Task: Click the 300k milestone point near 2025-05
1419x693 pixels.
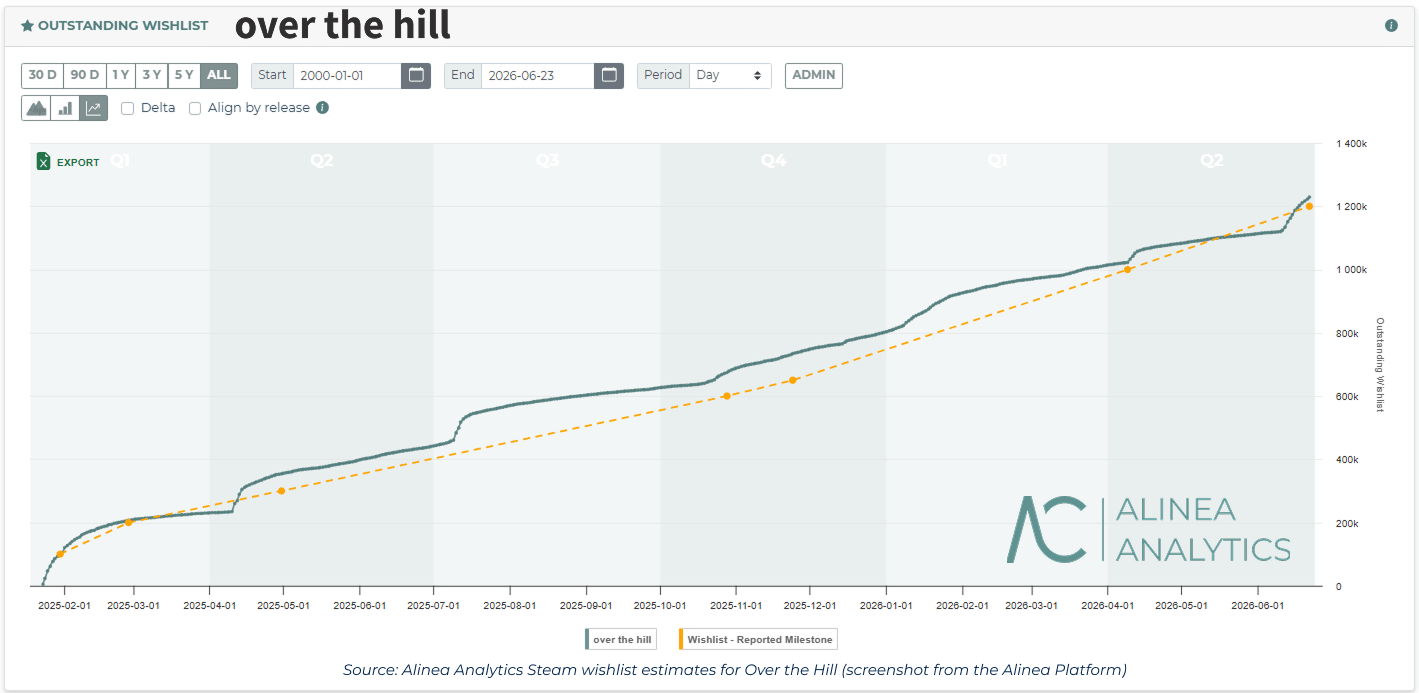Action: pyautogui.click(x=281, y=491)
